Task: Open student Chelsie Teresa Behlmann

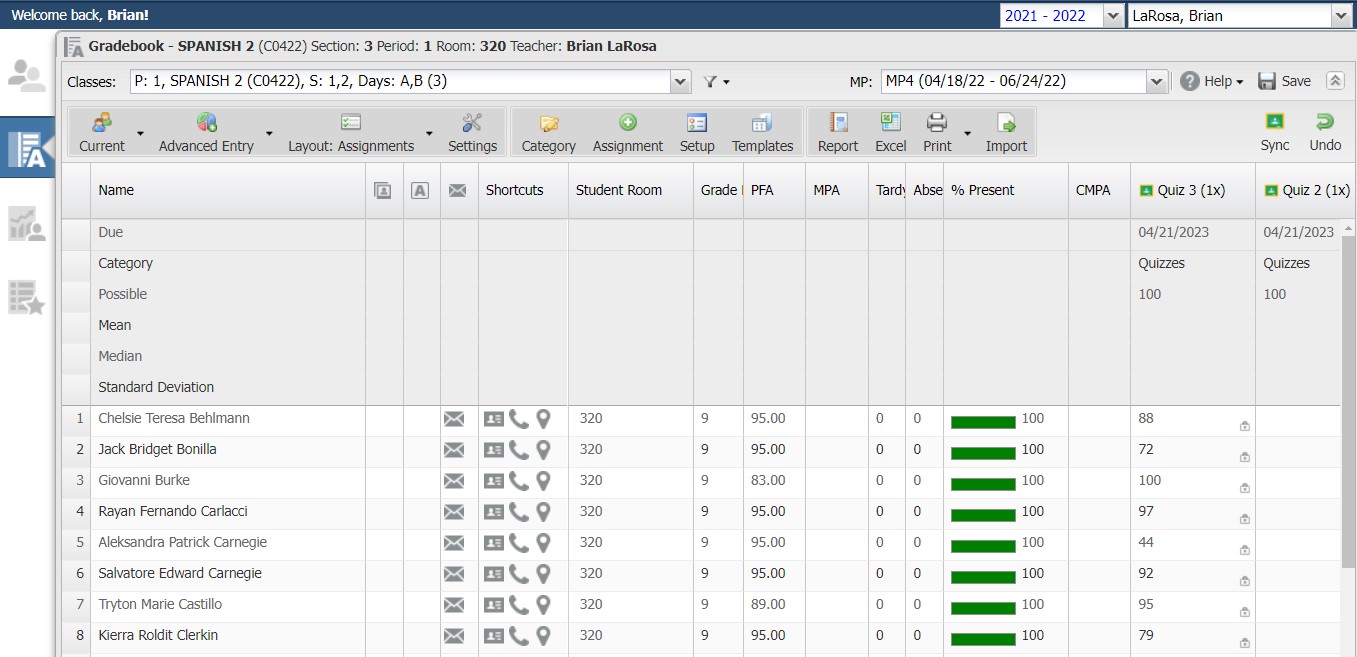Action: tap(174, 418)
